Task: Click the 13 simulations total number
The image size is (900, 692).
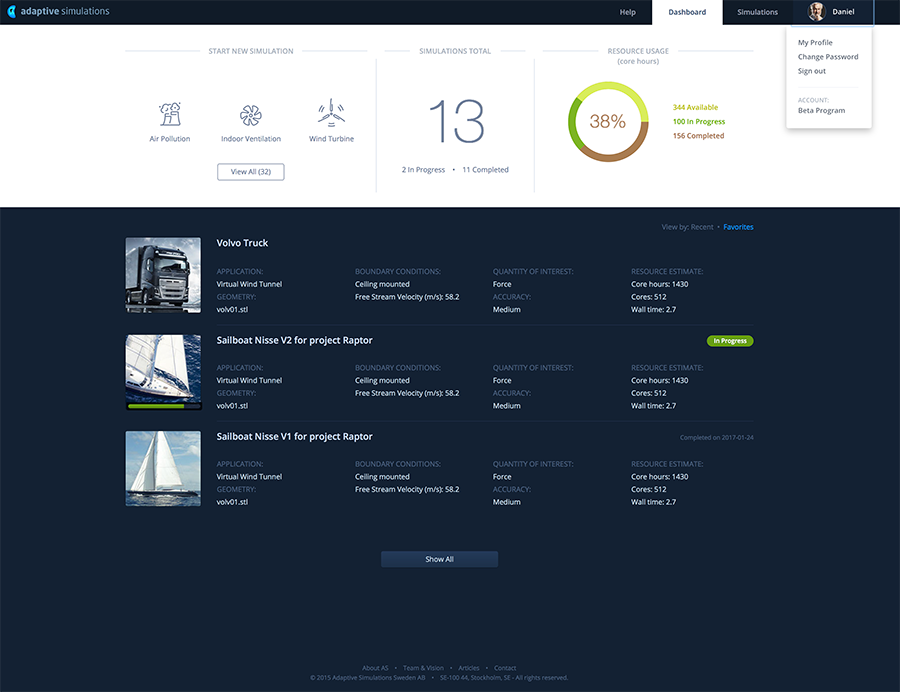Action: [x=456, y=121]
